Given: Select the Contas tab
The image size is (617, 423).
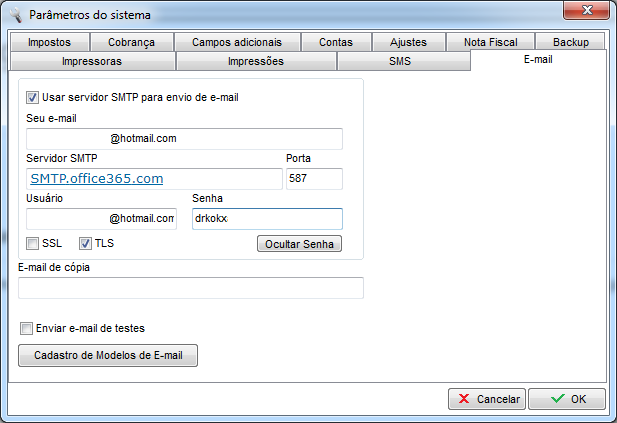Looking at the screenshot, I should point(335,42).
